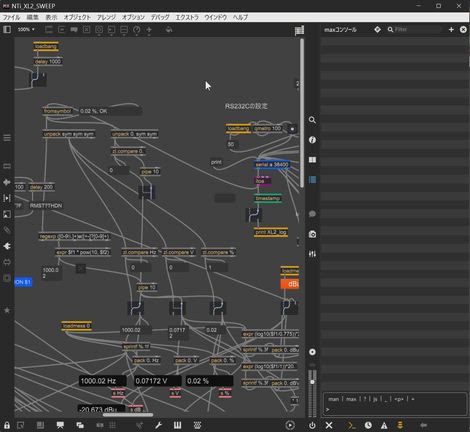Open the snapshots camera icon
This screenshot has width=470, height=432.
pyautogui.click(x=312, y=234)
